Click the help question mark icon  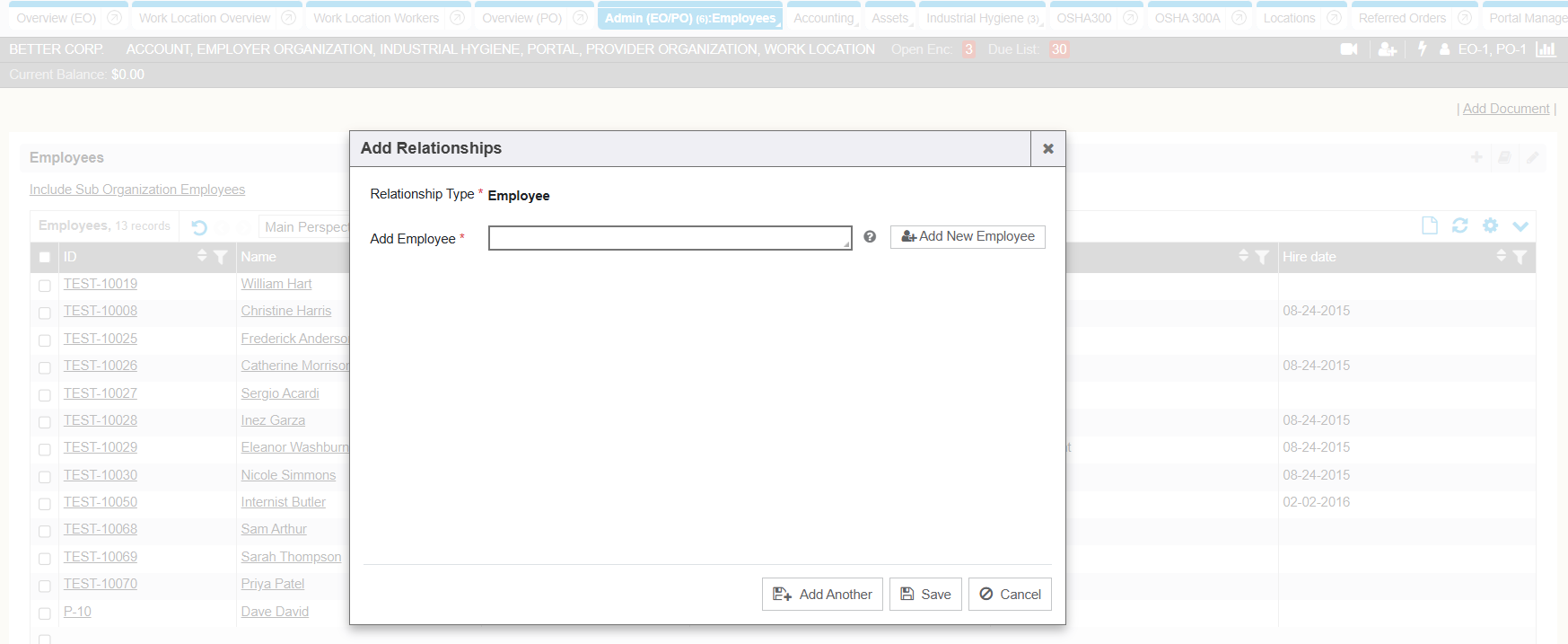tap(869, 237)
